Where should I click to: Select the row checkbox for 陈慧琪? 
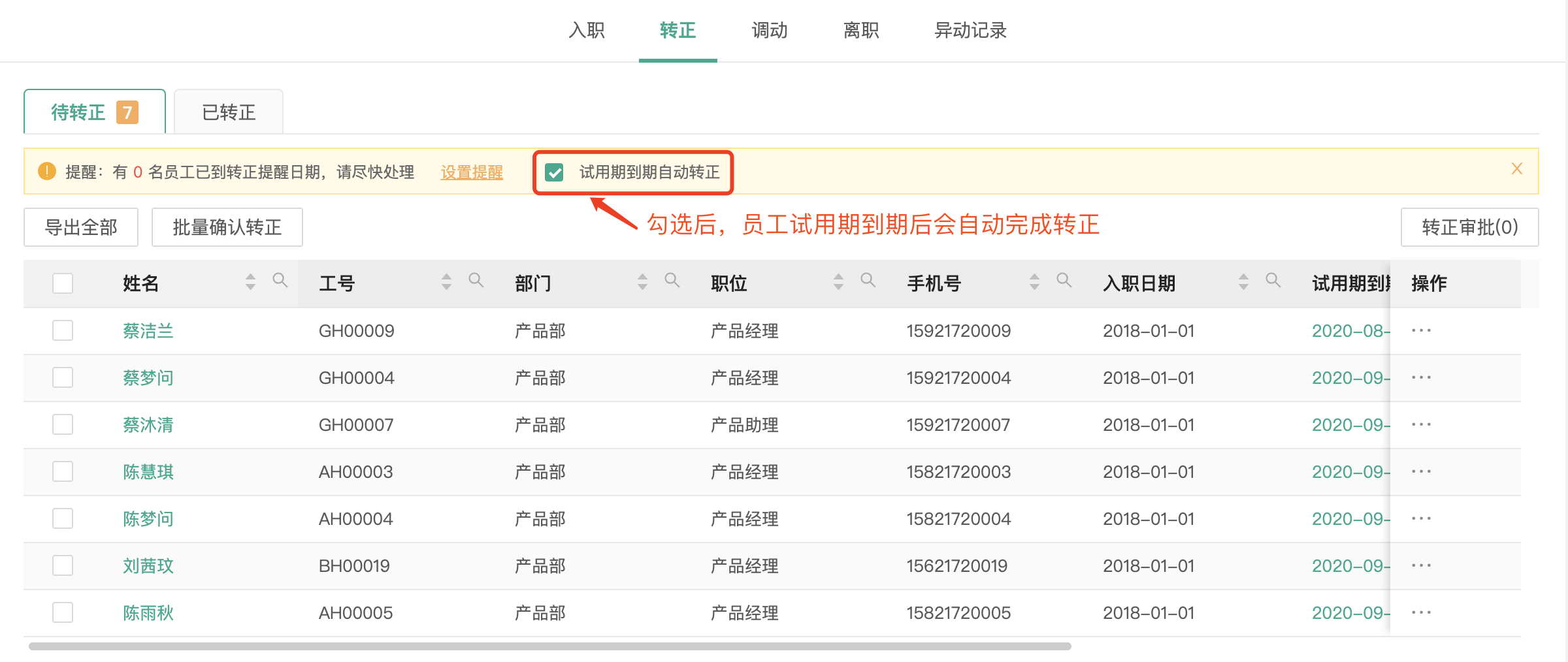tap(63, 471)
